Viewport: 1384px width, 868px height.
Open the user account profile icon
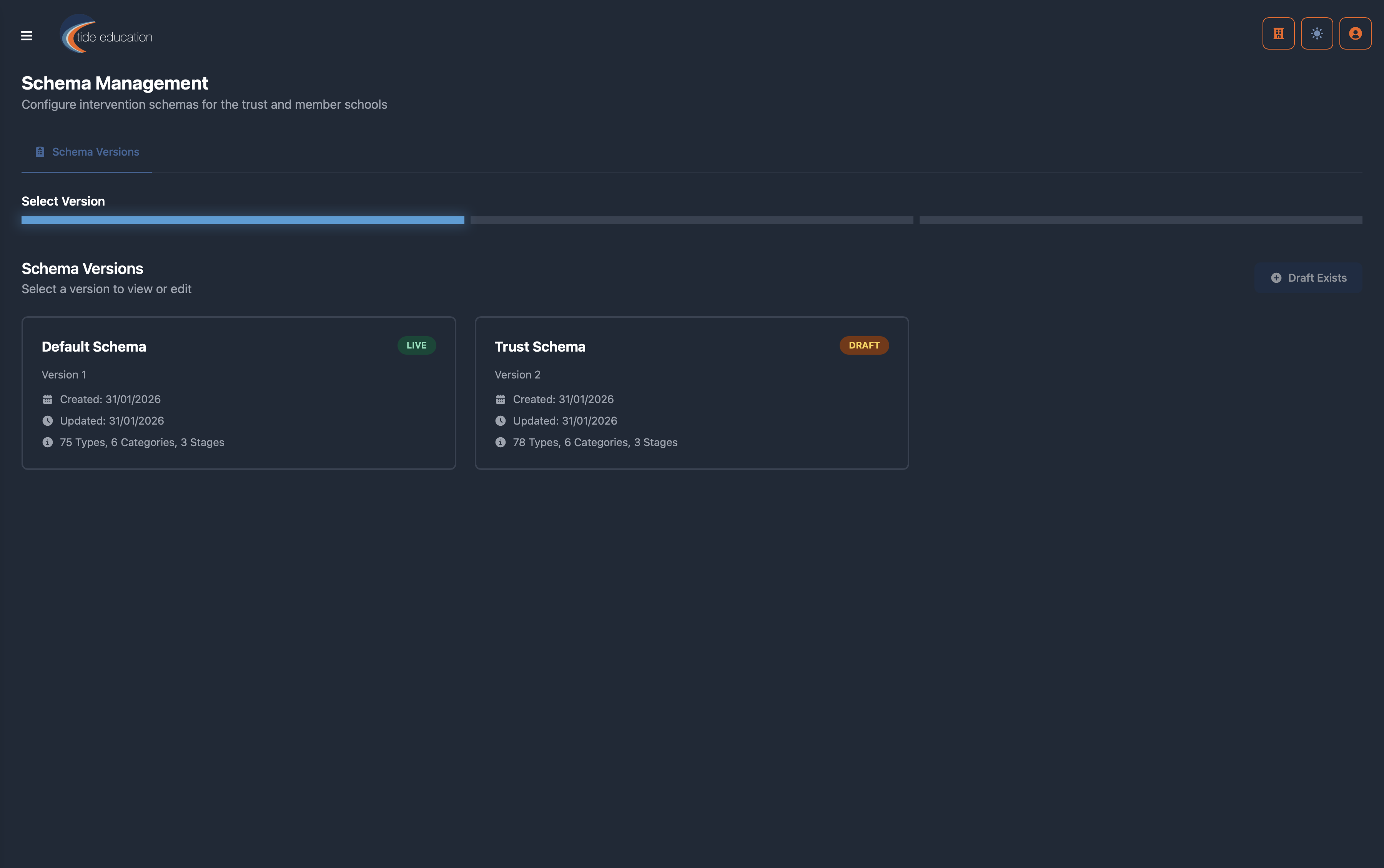[1355, 33]
